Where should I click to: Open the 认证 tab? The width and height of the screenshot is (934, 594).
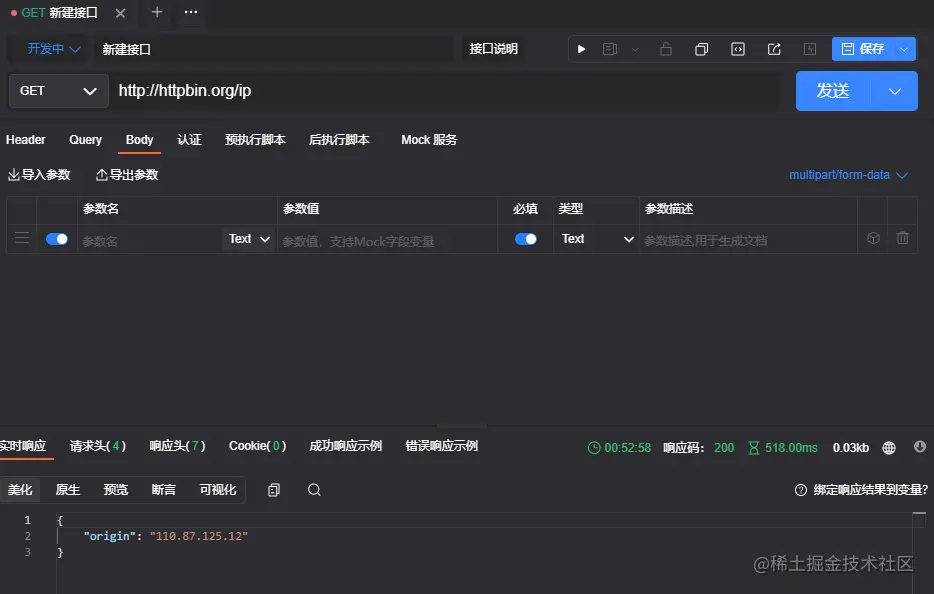[189, 139]
